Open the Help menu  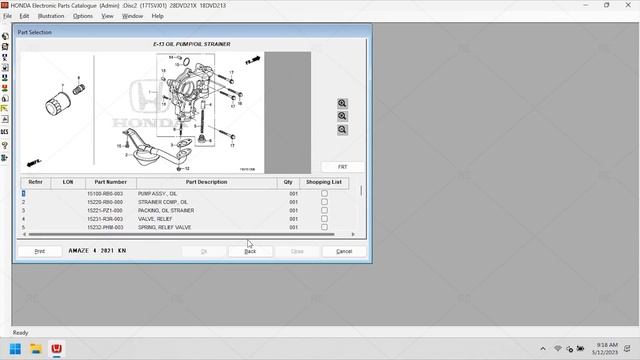[x=158, y=16]
